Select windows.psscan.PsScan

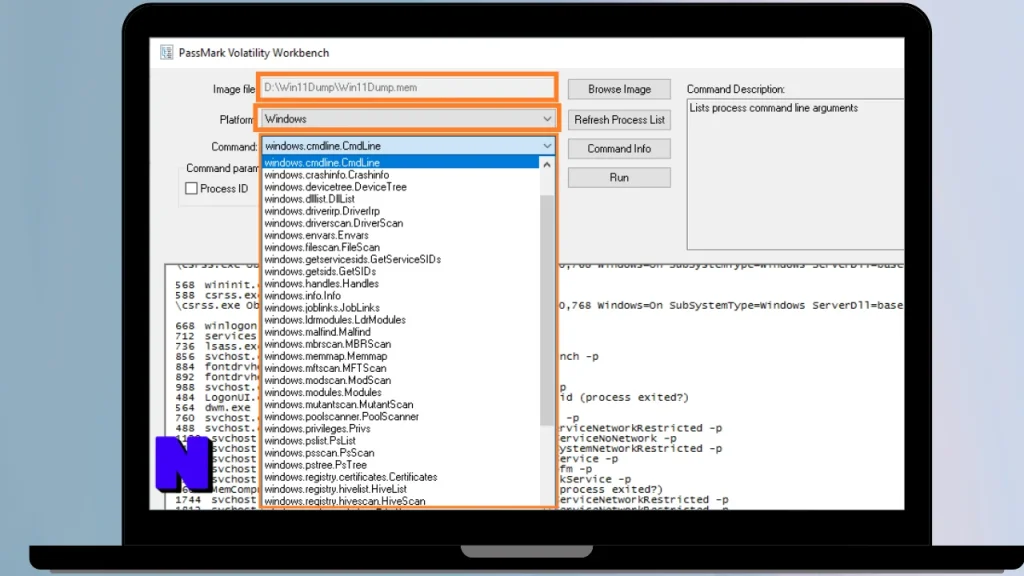(x=401, y=453)
